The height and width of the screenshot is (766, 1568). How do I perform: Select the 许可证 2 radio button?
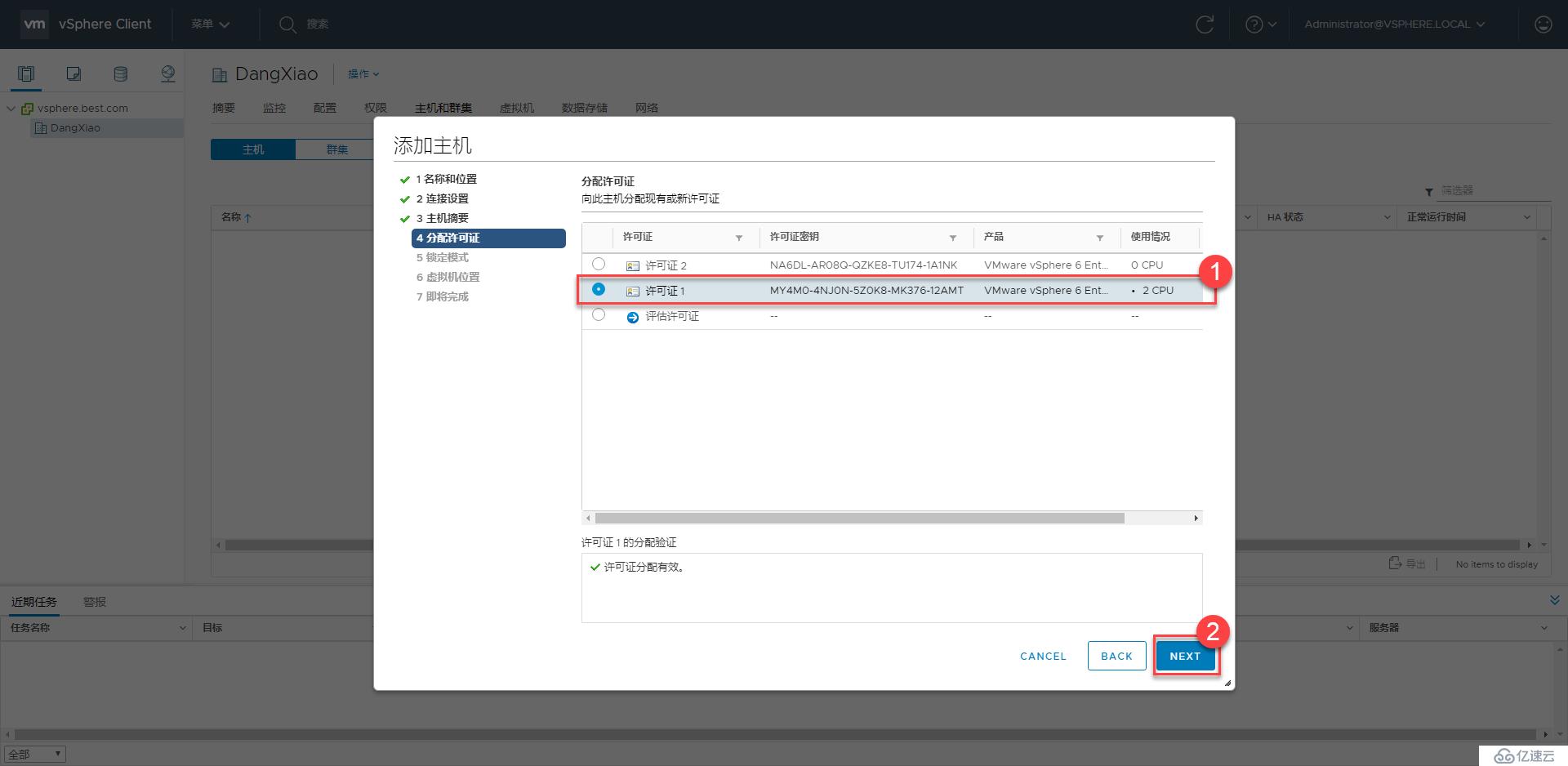pyautogui.click(x=599, y=264)
